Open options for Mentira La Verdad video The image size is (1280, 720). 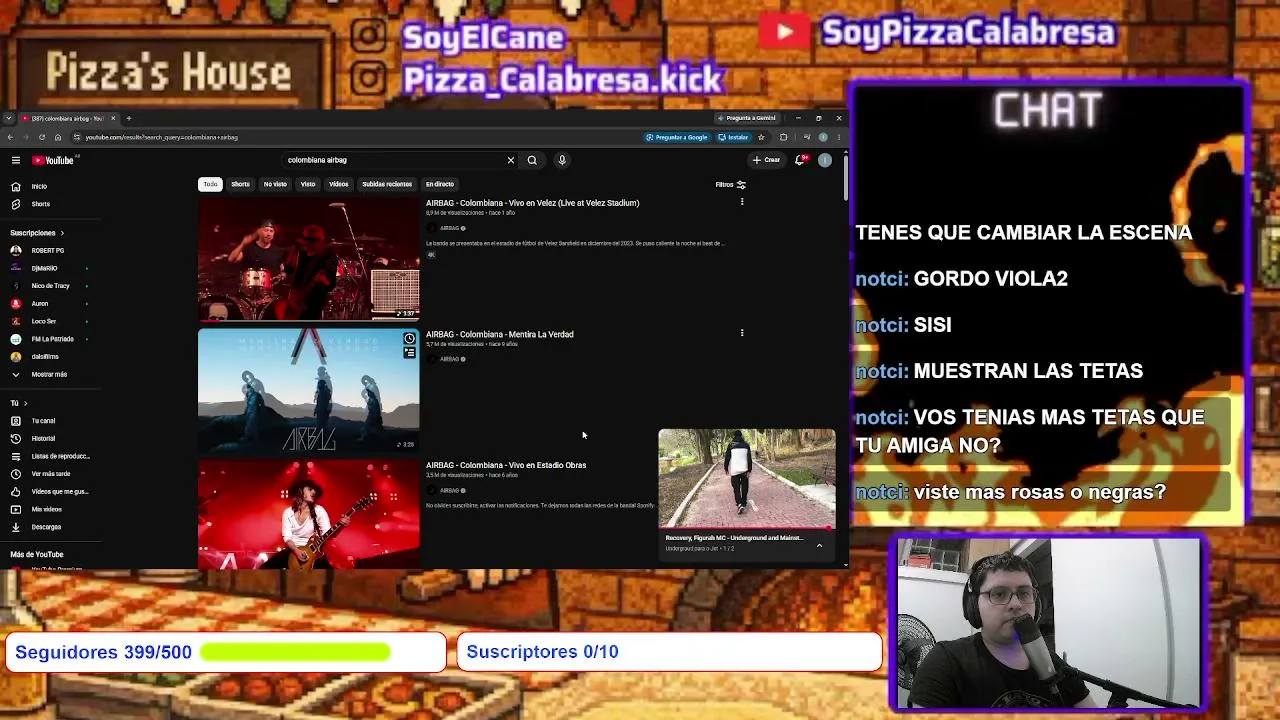click(x=742, y=333)
